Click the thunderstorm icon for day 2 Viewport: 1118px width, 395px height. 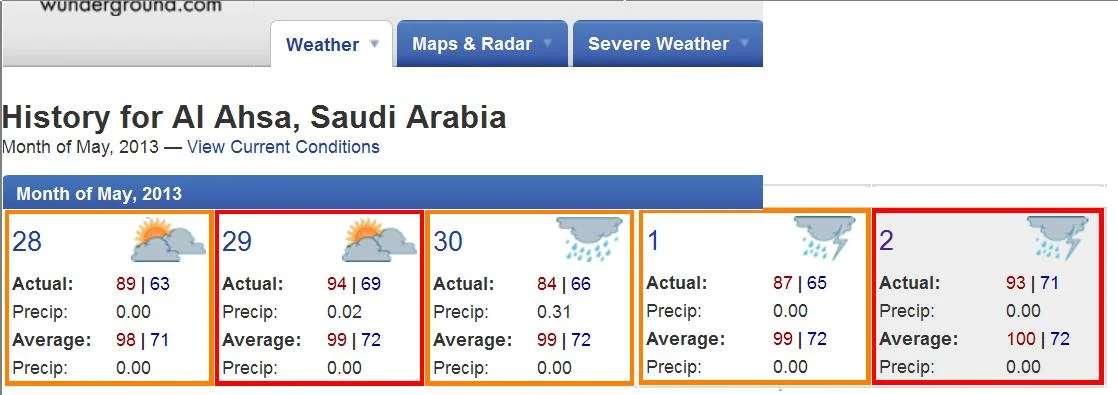[x=1058, y=238]
